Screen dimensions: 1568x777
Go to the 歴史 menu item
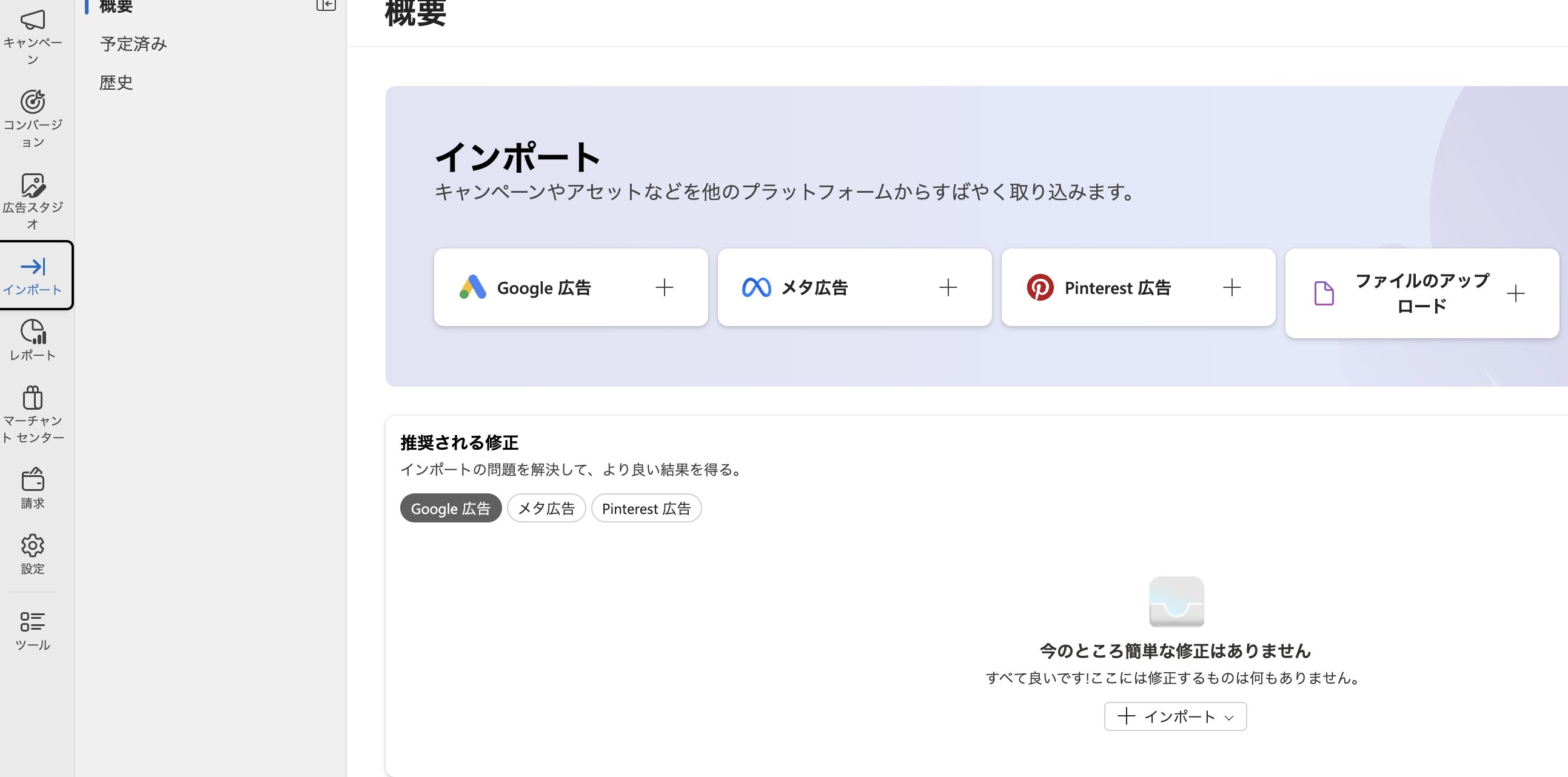pos(116,83)
